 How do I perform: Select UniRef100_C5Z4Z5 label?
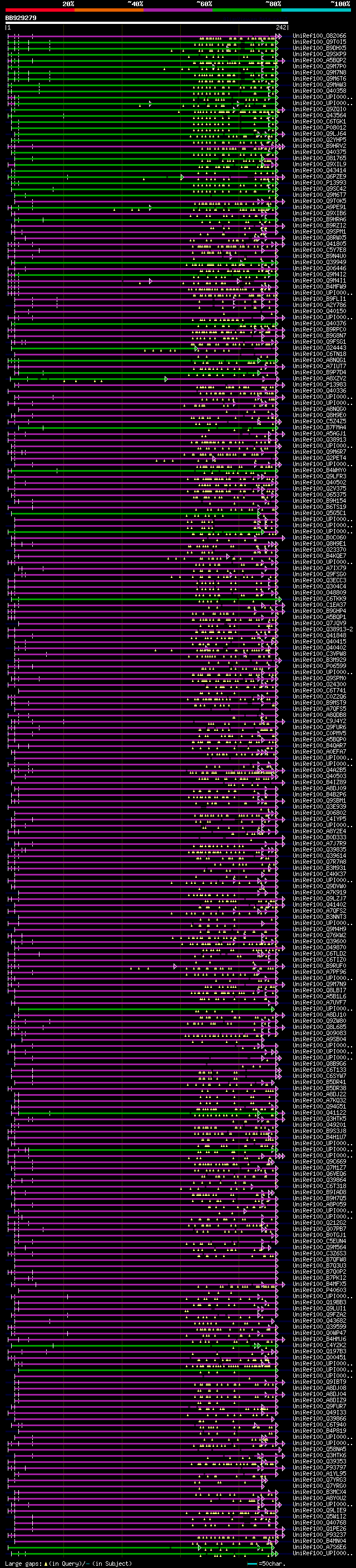[319, 421]
